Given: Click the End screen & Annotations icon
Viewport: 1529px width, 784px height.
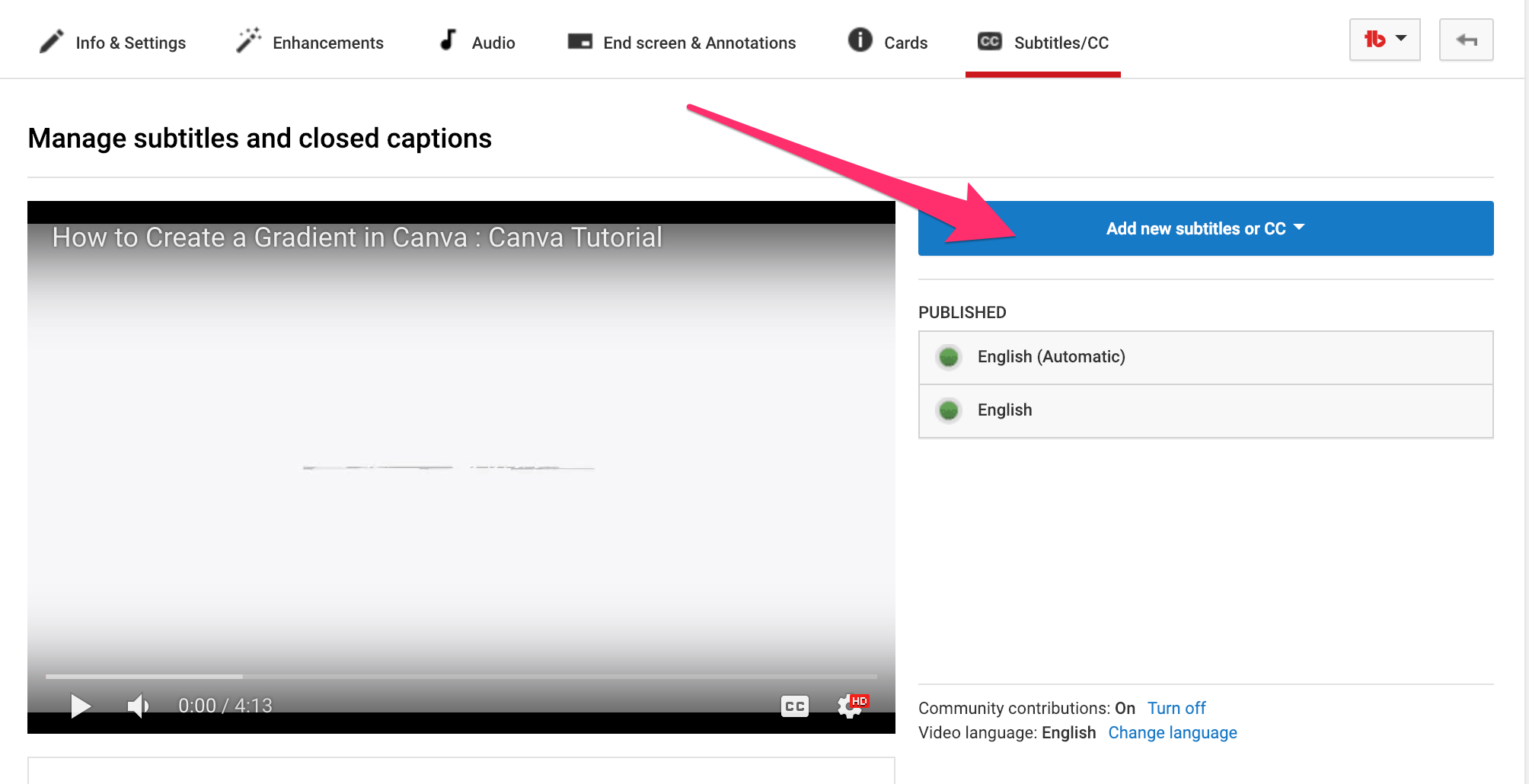Looking at the screenshot, I should pos(579,41).
